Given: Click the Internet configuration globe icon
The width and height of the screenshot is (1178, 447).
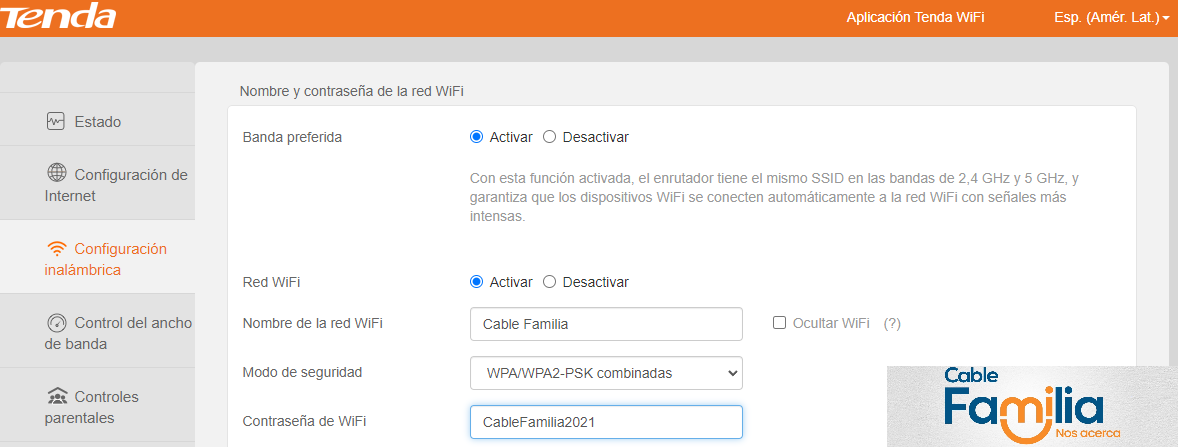Looking at the screenshot, I should point(57,174).
